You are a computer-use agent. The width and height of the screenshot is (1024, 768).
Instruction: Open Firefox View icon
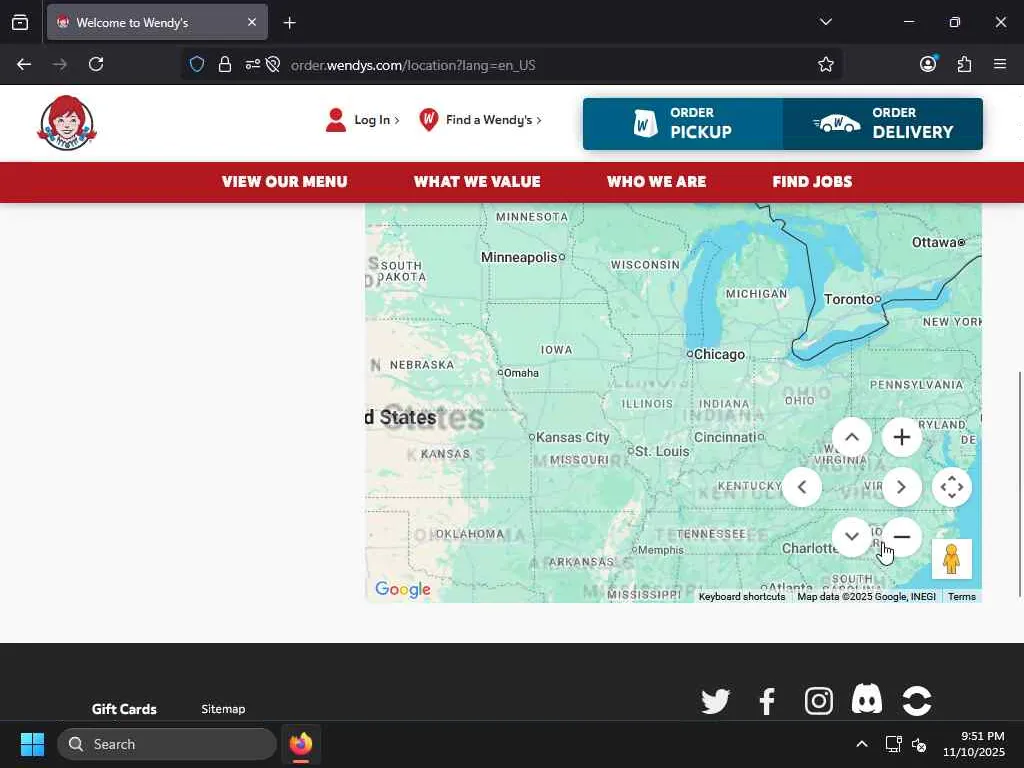coord(20,22)
